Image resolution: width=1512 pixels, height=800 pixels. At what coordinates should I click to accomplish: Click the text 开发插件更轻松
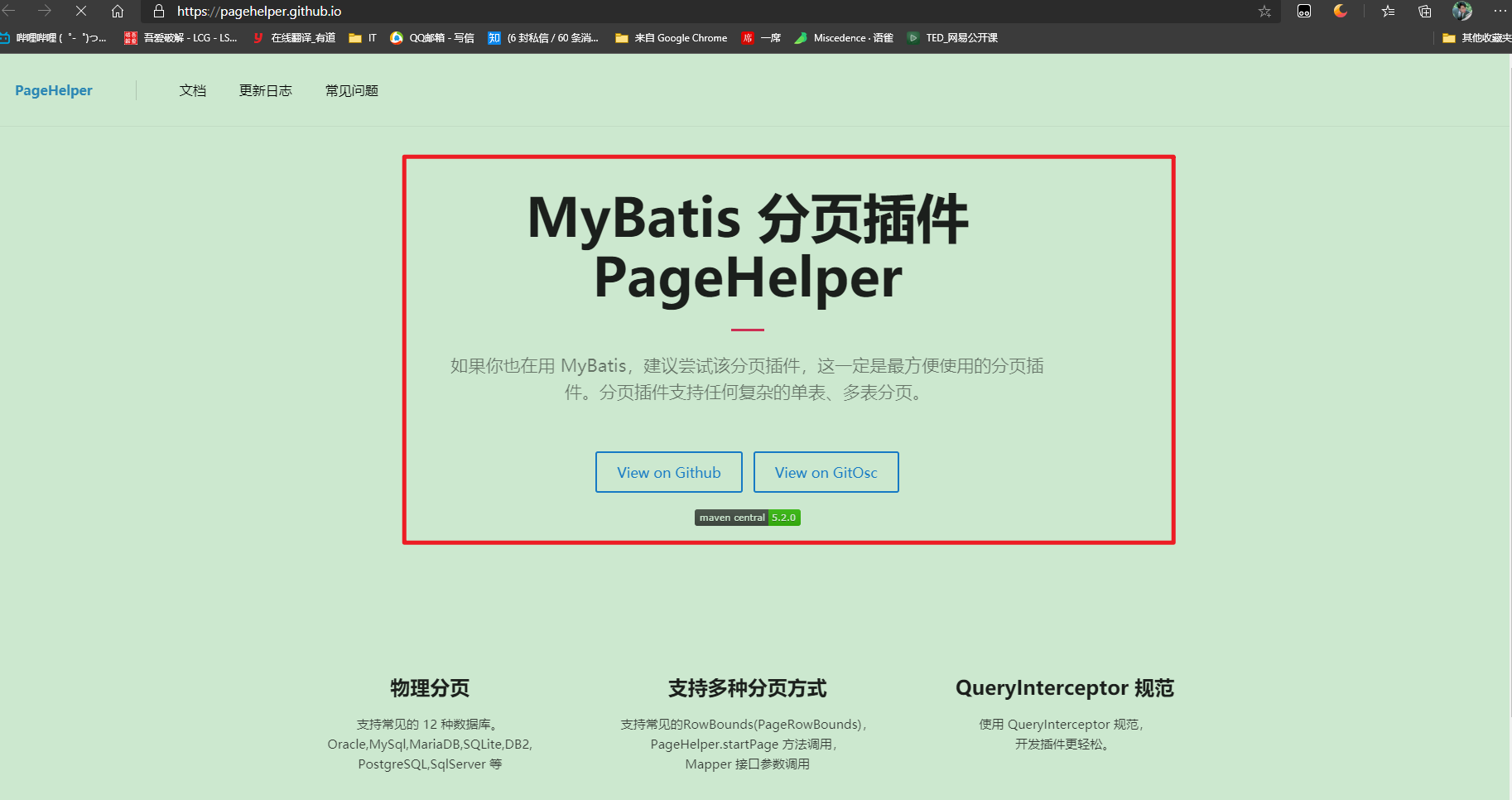point(1062,745)
